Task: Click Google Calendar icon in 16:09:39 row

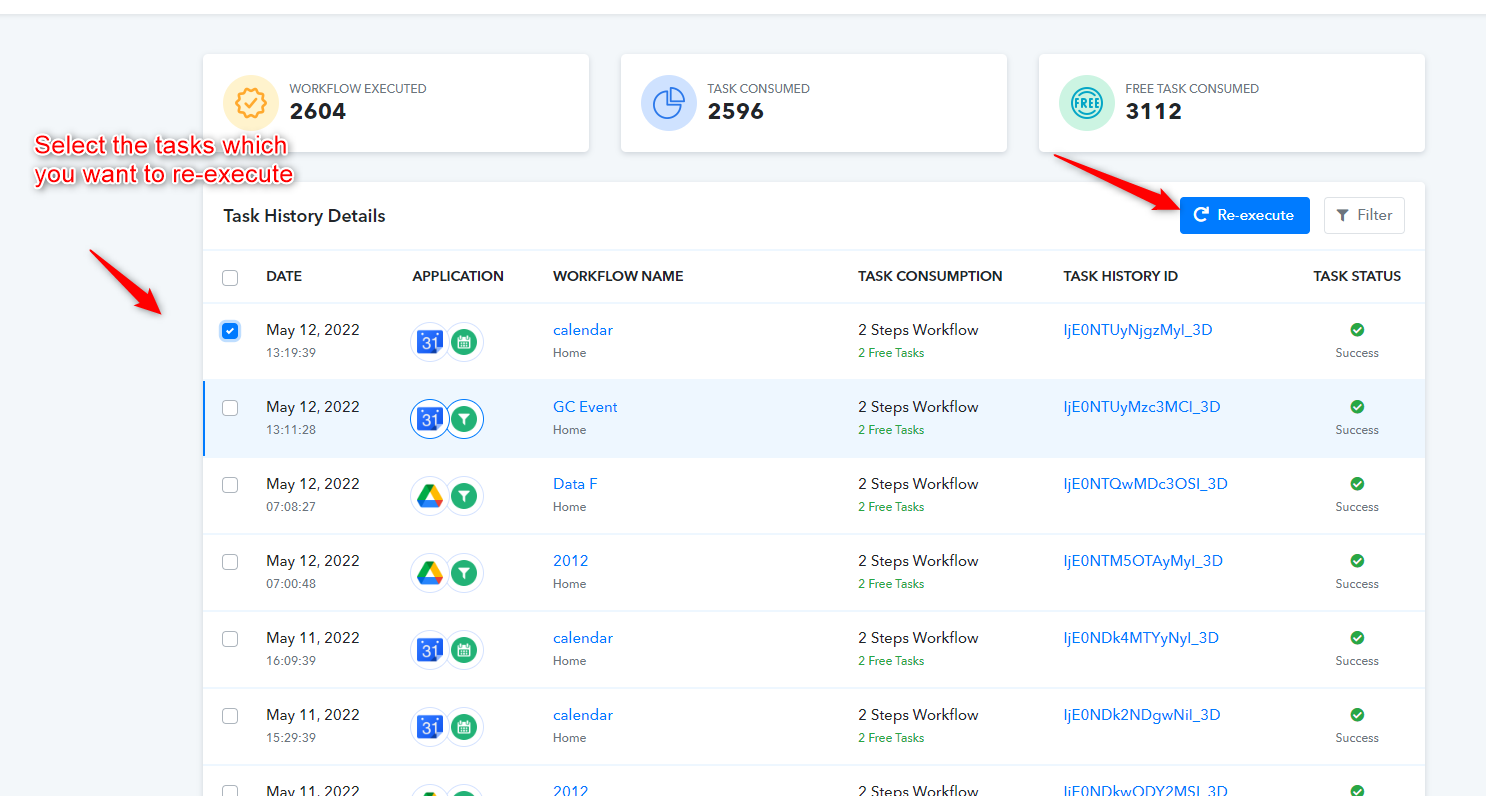Action: coord(430,650)
